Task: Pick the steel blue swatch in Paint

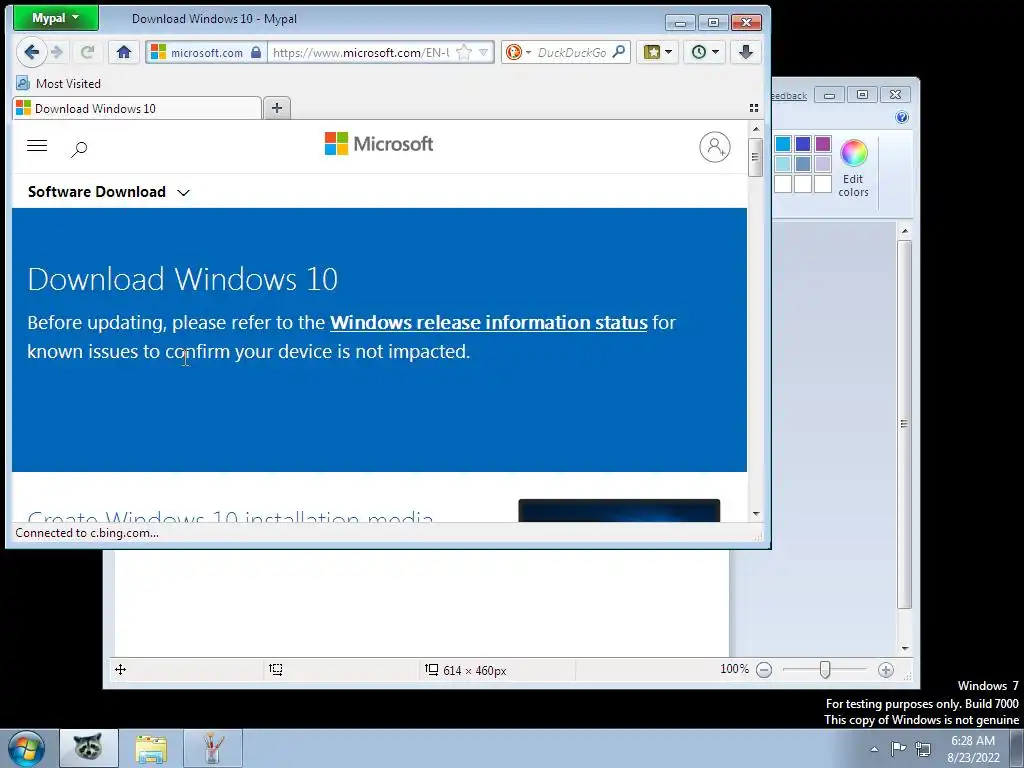Action: (x=803, y=164)
